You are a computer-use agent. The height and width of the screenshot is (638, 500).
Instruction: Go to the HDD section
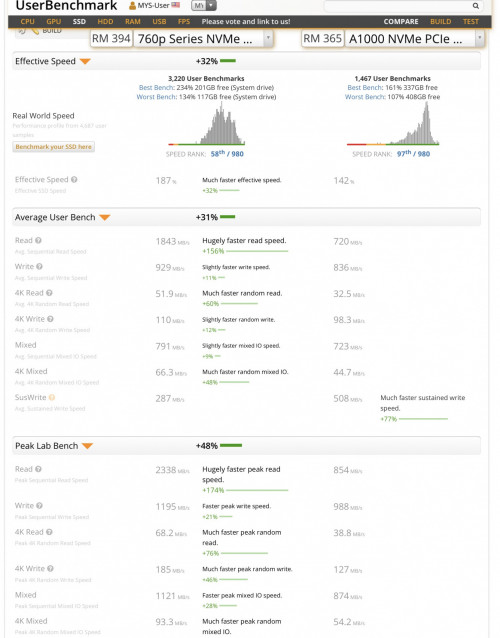click(x=105, y=22)
